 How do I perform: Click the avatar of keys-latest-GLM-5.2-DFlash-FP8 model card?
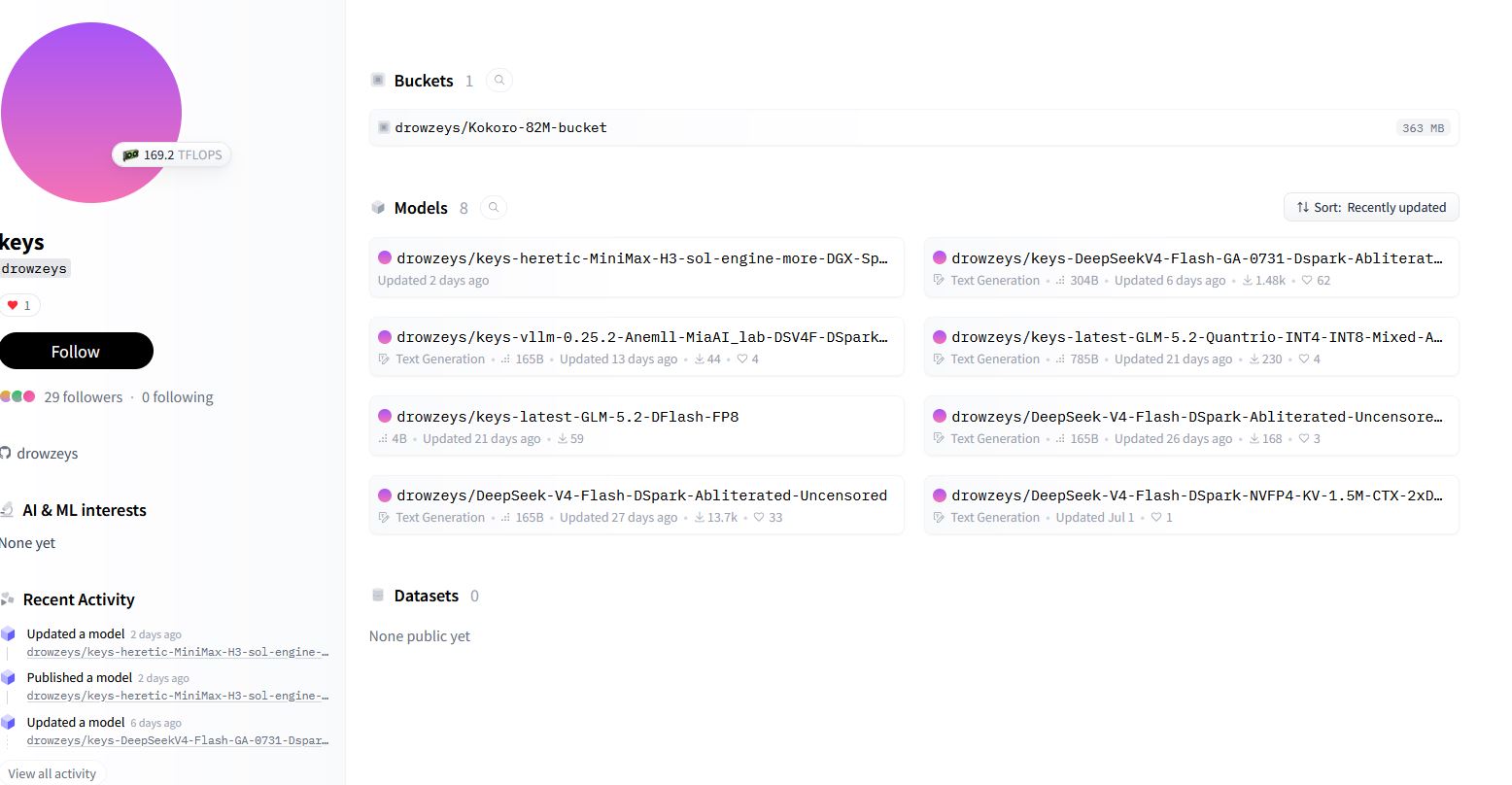pos(385,416)
